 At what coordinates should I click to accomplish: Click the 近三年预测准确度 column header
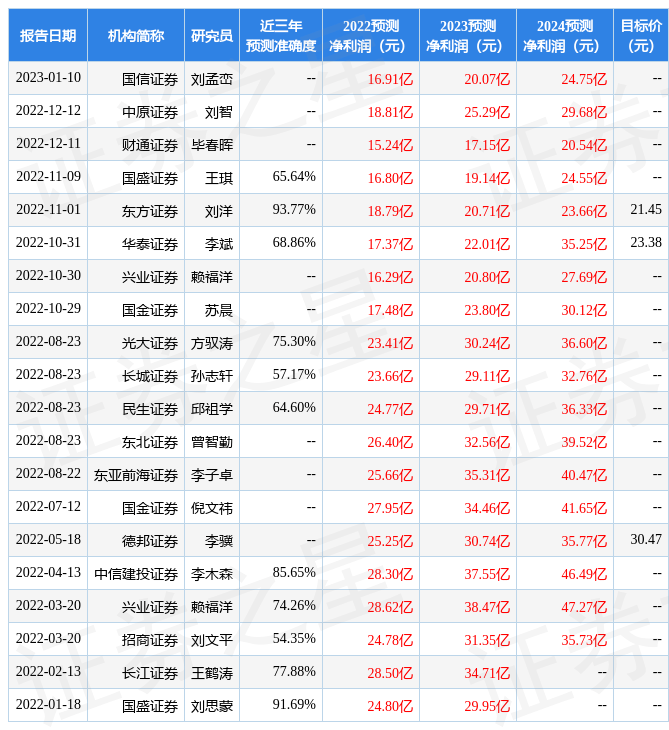[281, 35]
